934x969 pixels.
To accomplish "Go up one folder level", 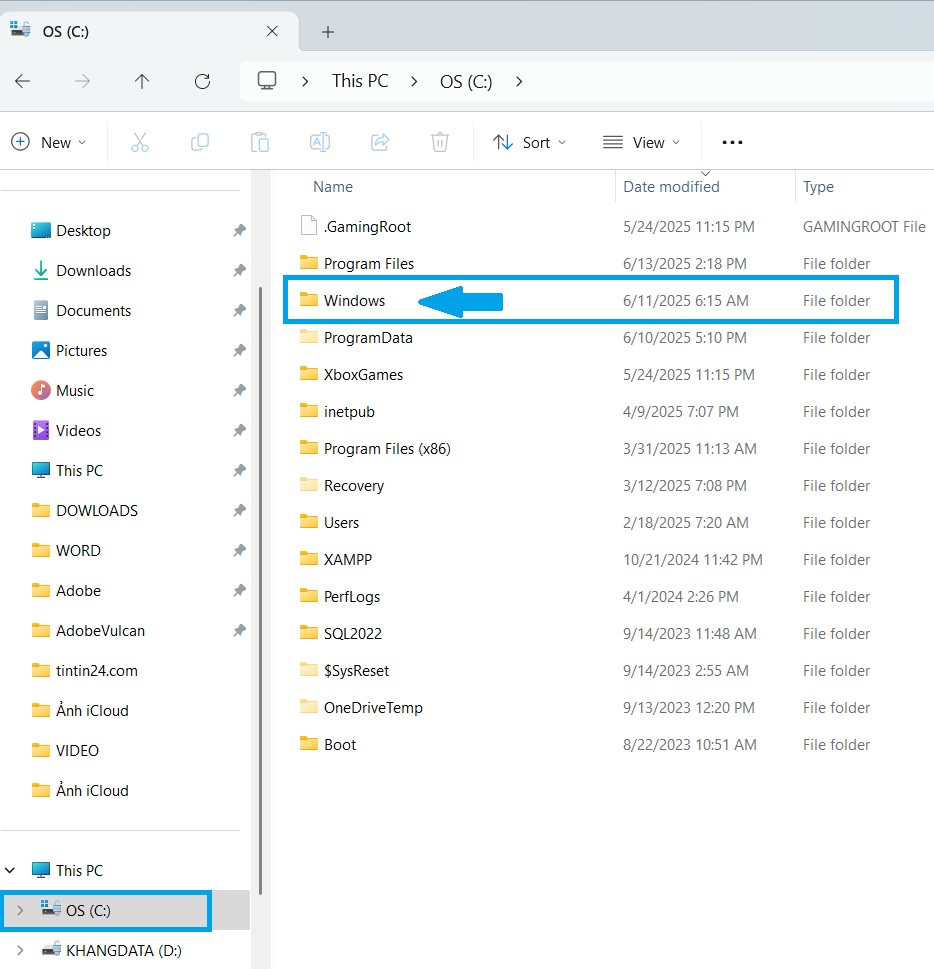I will (x=142, y=82).
